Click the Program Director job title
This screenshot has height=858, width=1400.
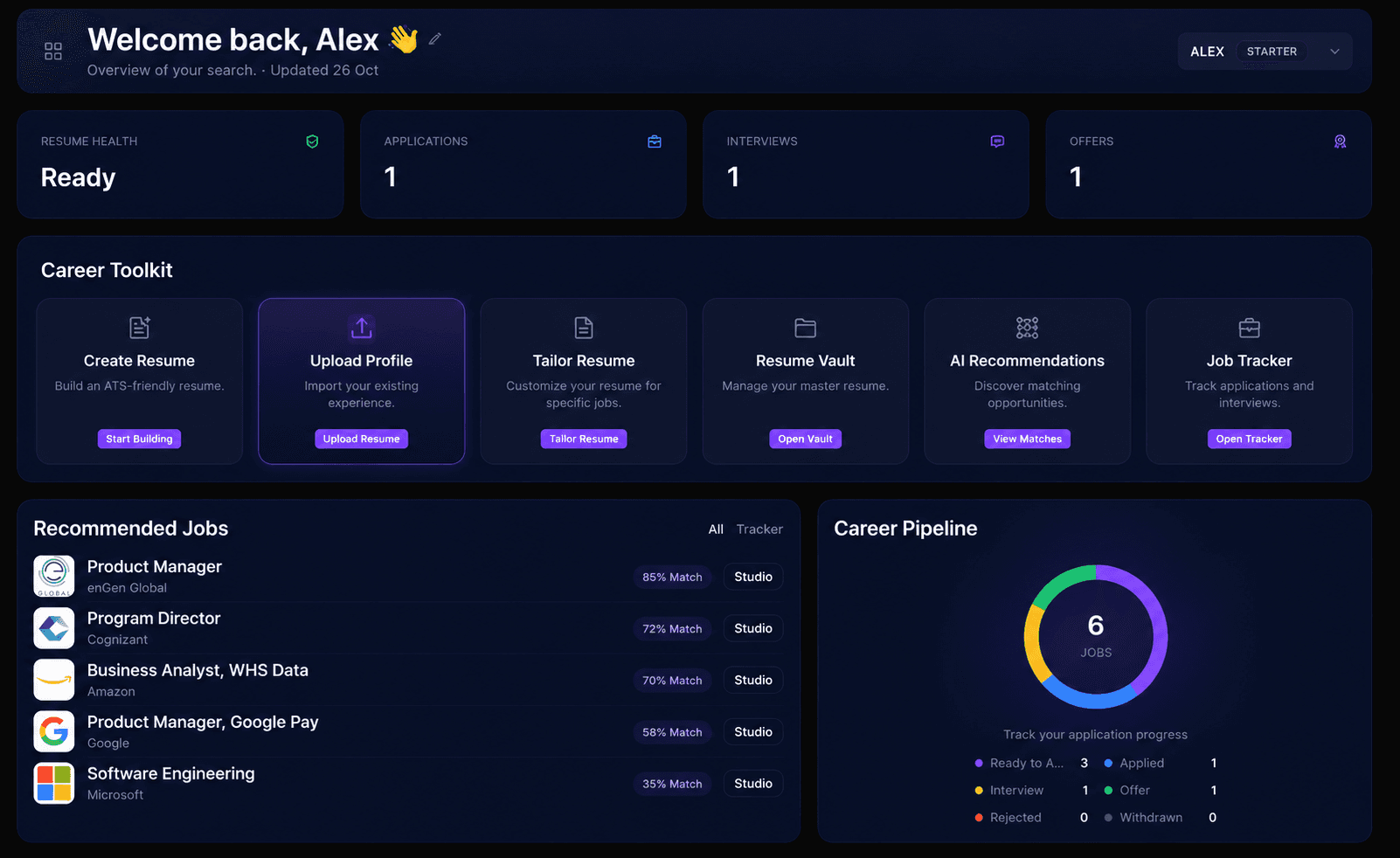point(154,619)
